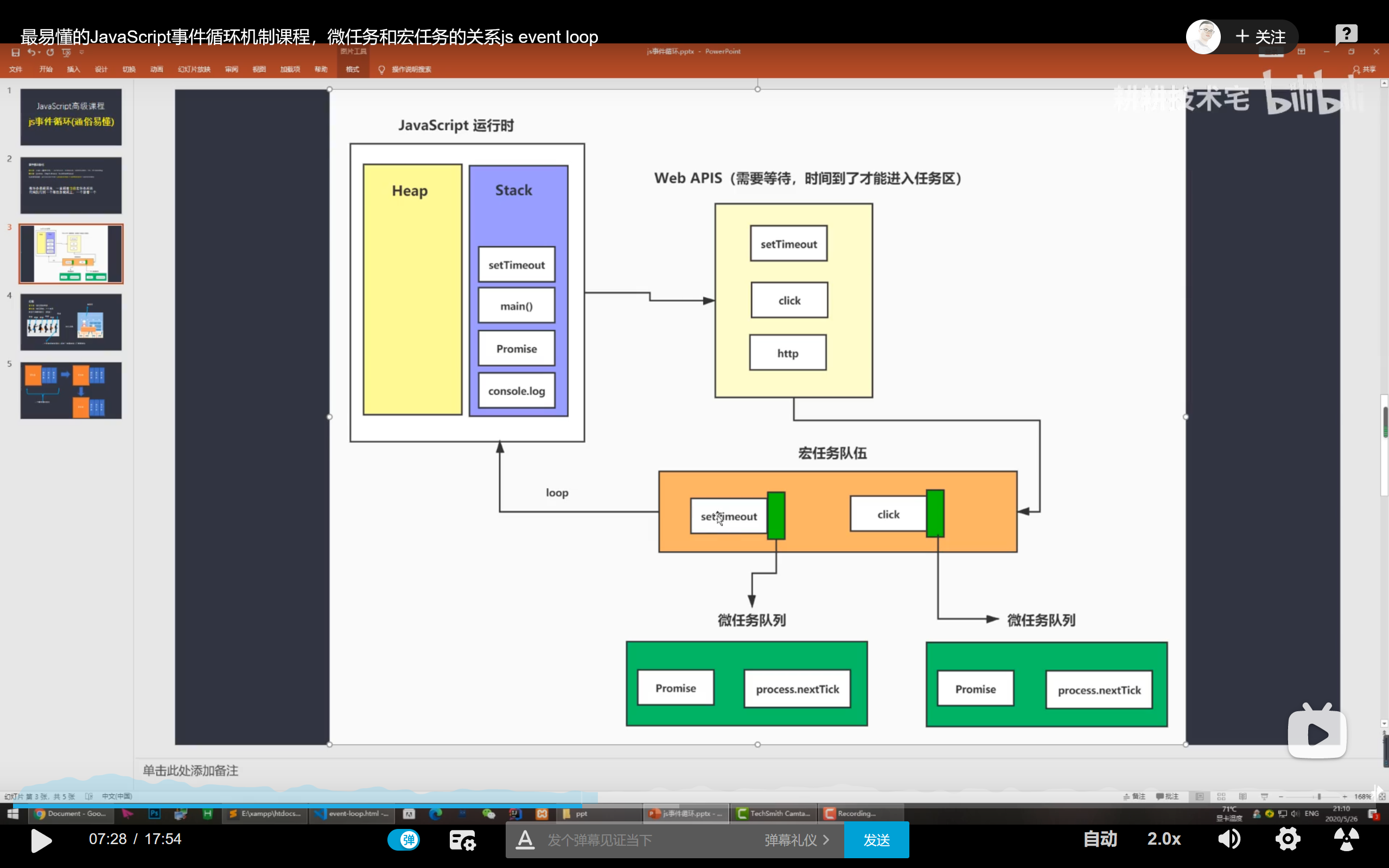Open the 插入 ribbon tab
Viewport: 1389px width, 868px height.
point(73,69)
